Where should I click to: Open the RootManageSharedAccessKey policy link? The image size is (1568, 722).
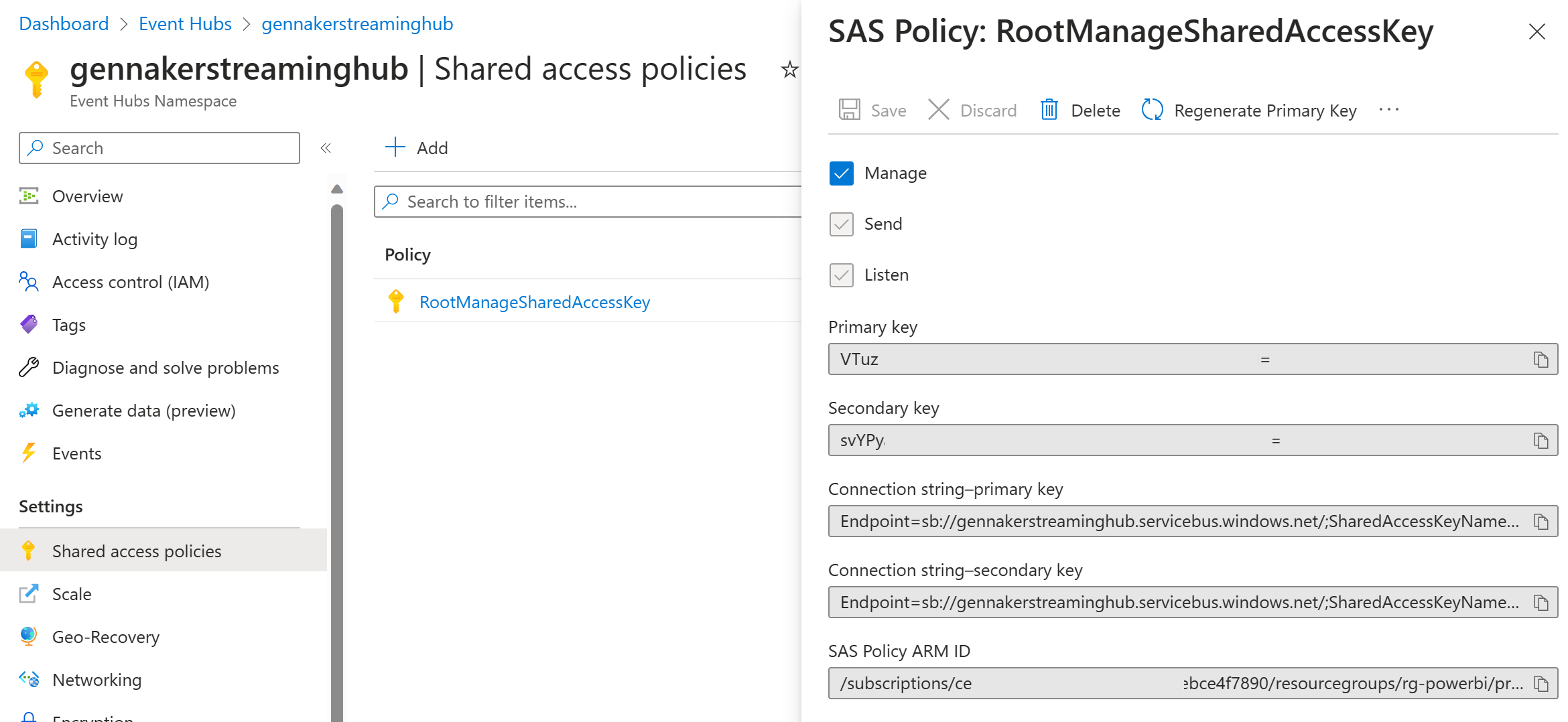(x=534, y=302)
